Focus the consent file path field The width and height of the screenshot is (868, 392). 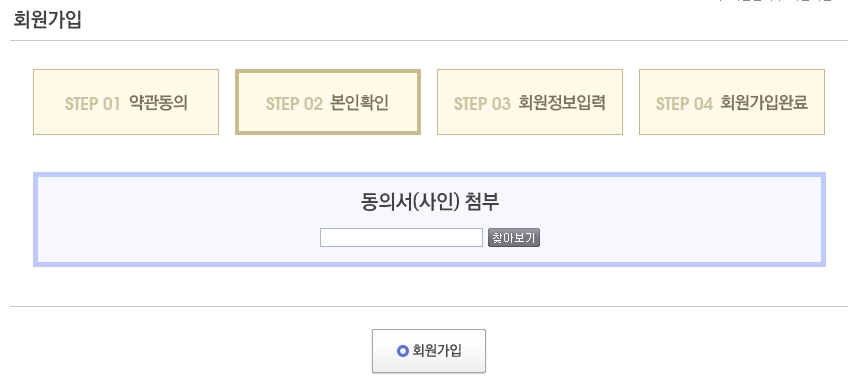[401, 238]
